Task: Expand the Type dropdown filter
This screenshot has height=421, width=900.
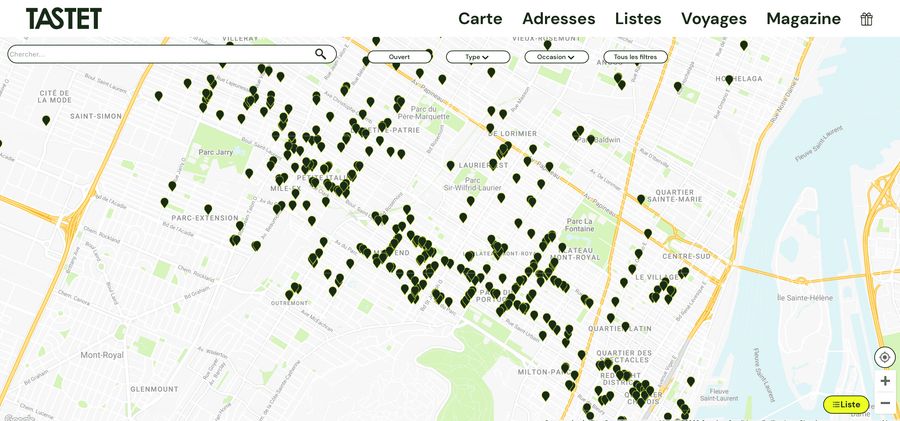Action: pyautogui.click(x=477, y=57)
